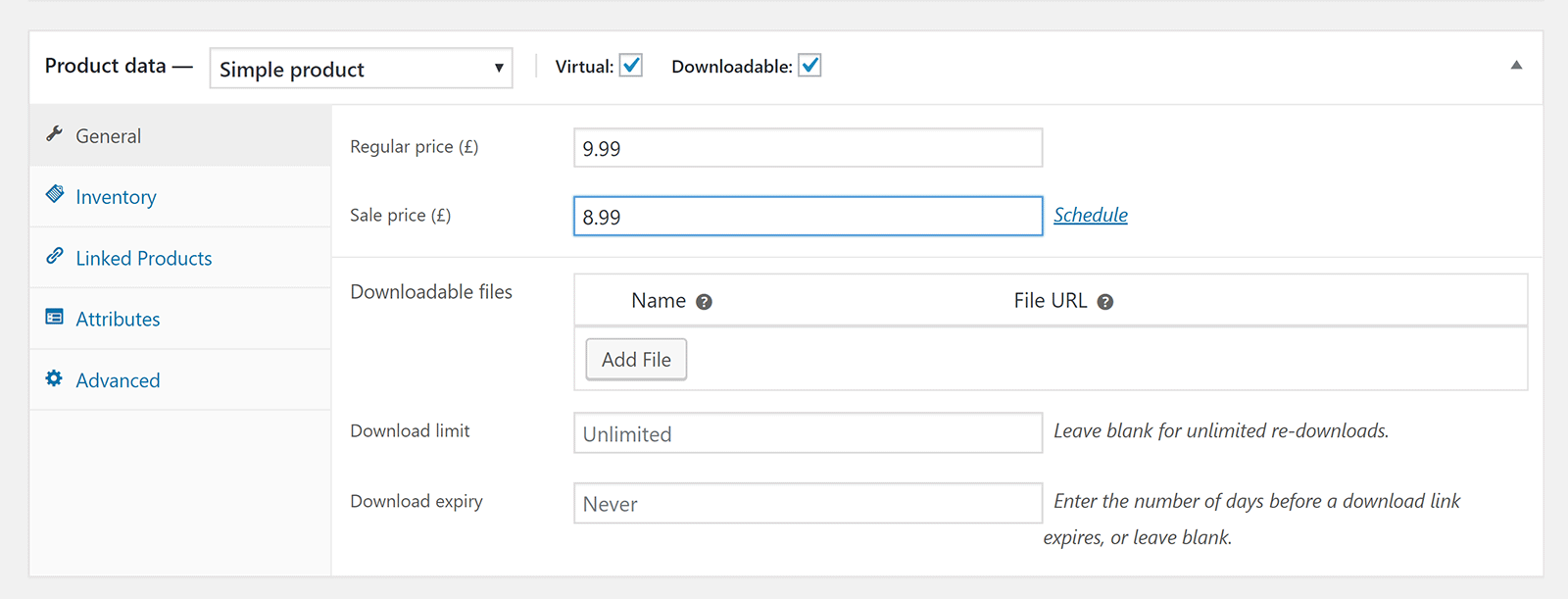The image size is (1568, 599).
Task: Click the 'Enter the number of days' hint
Action: [1251, 520]
